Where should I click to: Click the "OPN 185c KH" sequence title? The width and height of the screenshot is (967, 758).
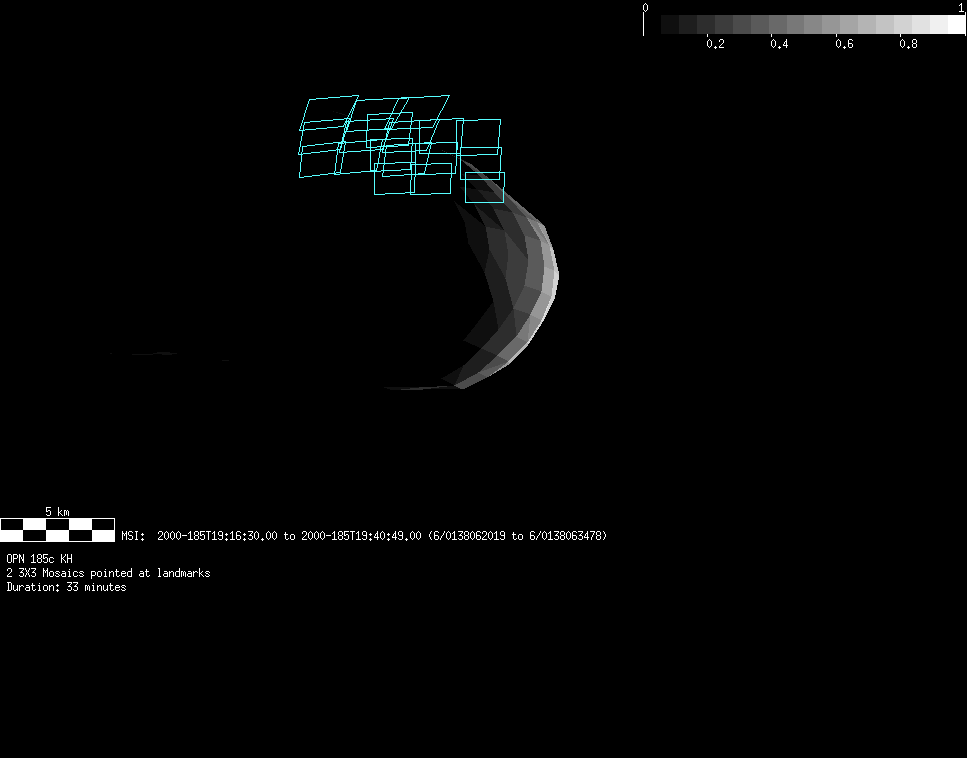tap(39, 559)
